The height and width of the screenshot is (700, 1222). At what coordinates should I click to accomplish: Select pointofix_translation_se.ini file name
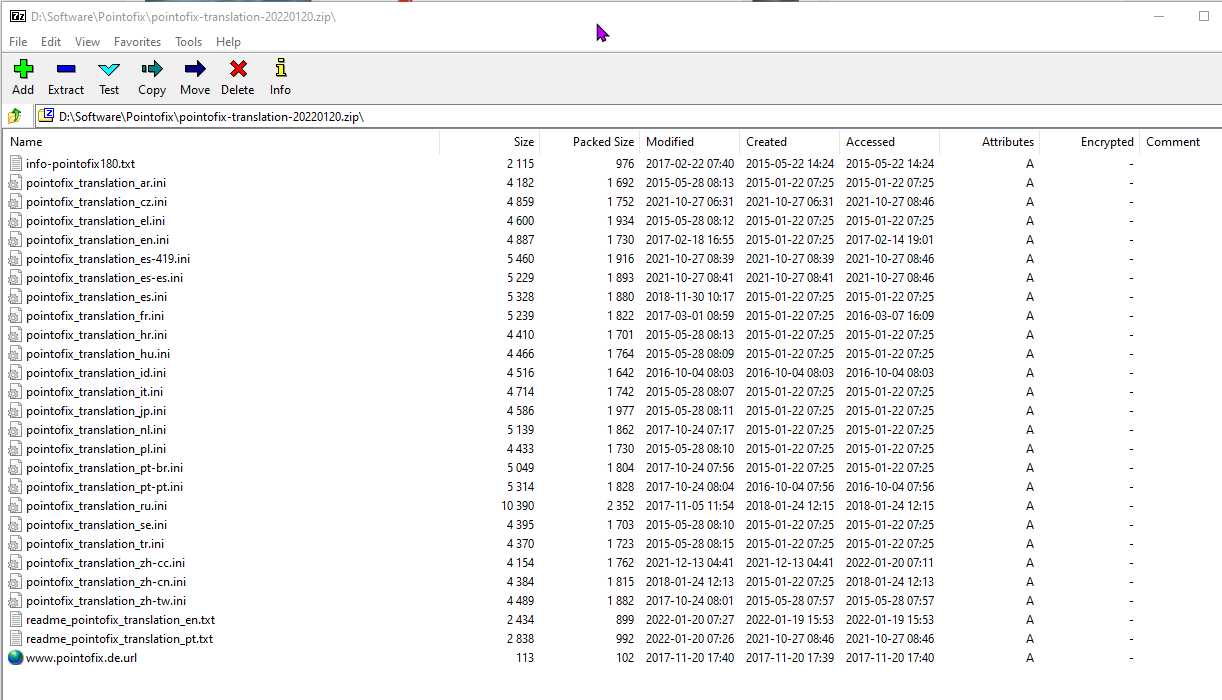[96, 524]
